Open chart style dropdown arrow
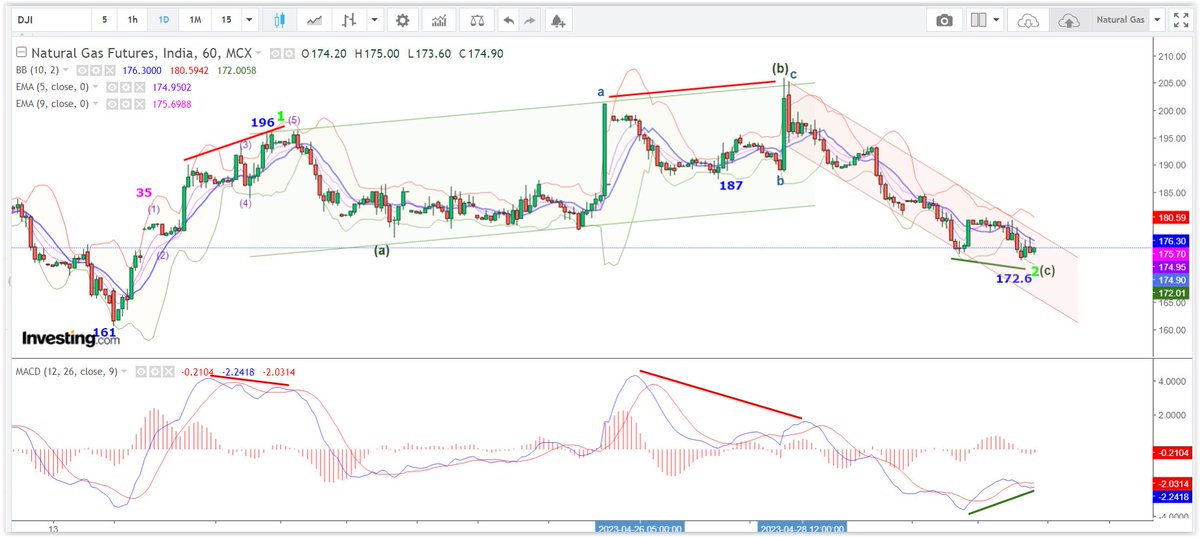The width and height of the screenshot is (1200, 537). tap(373, 20)
